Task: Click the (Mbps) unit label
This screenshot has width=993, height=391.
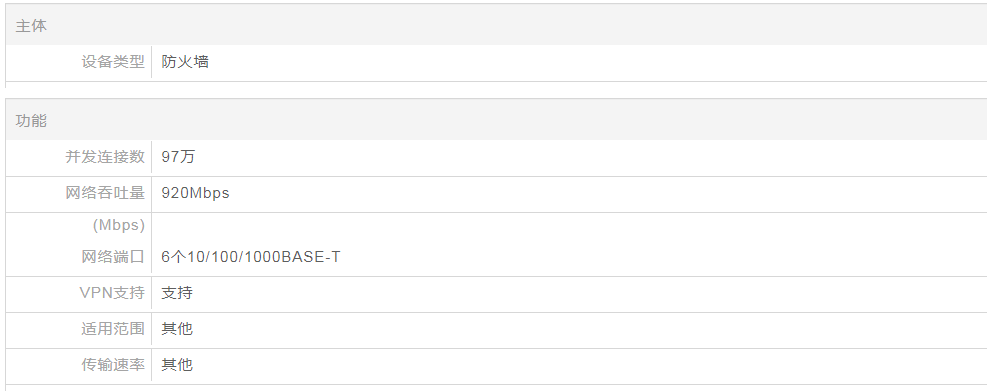Action: pyautogui.click(x=119, y=225)
